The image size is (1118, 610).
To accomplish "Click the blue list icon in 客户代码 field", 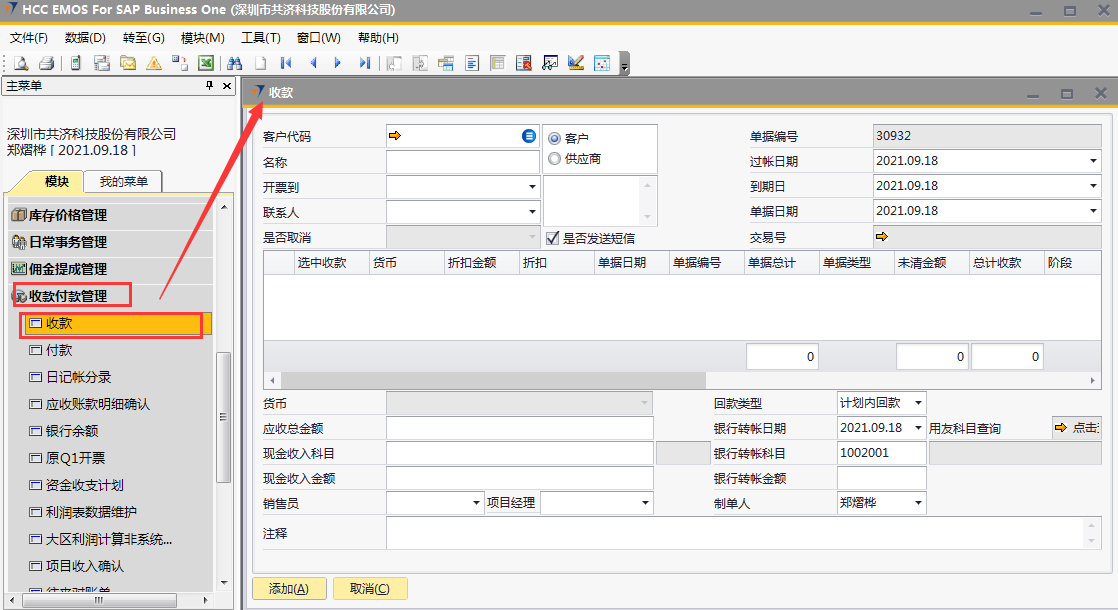I will click(529, 136).
